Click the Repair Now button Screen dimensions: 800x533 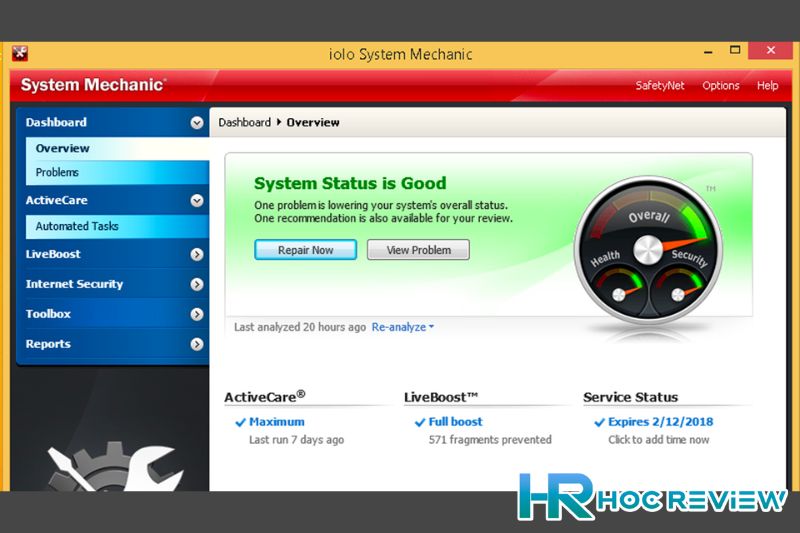point(306,250)
